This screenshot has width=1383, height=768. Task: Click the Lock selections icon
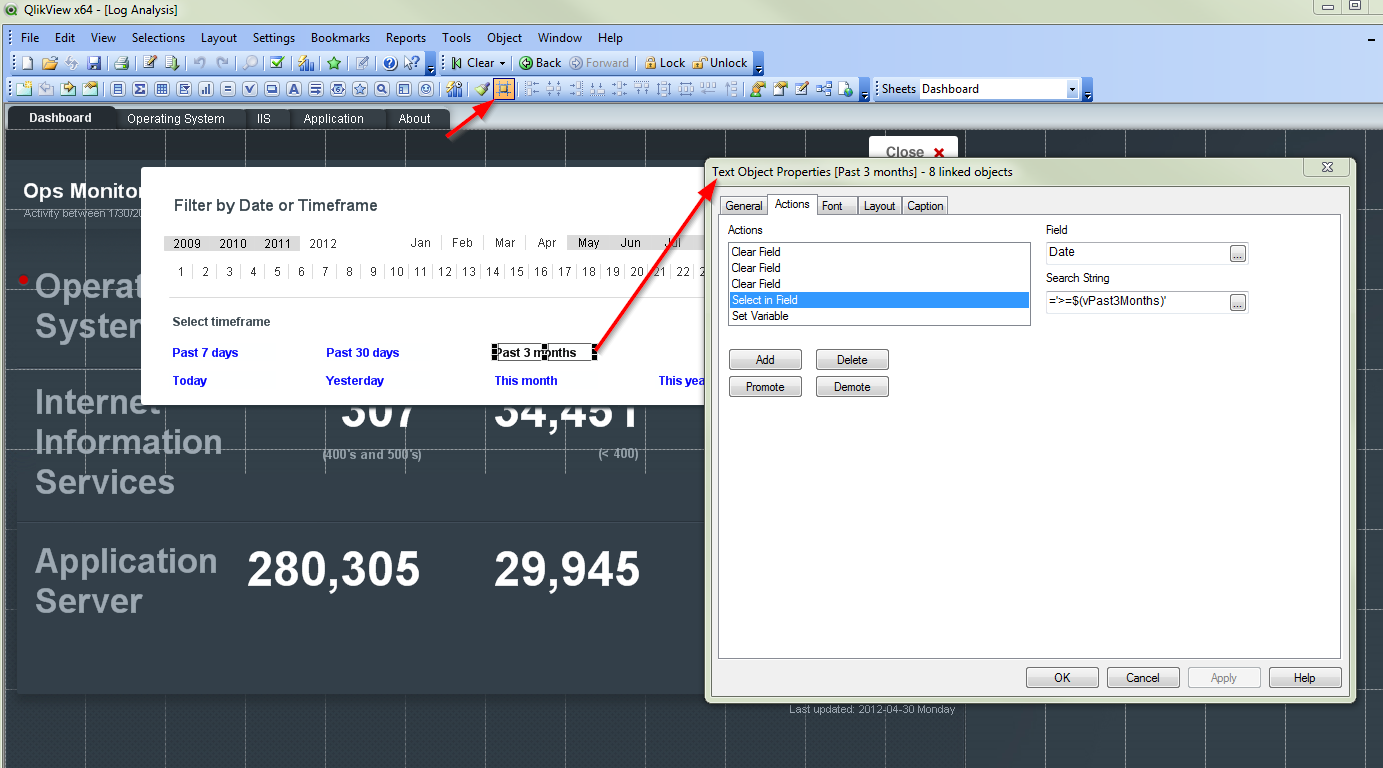[x=664, y=63]
